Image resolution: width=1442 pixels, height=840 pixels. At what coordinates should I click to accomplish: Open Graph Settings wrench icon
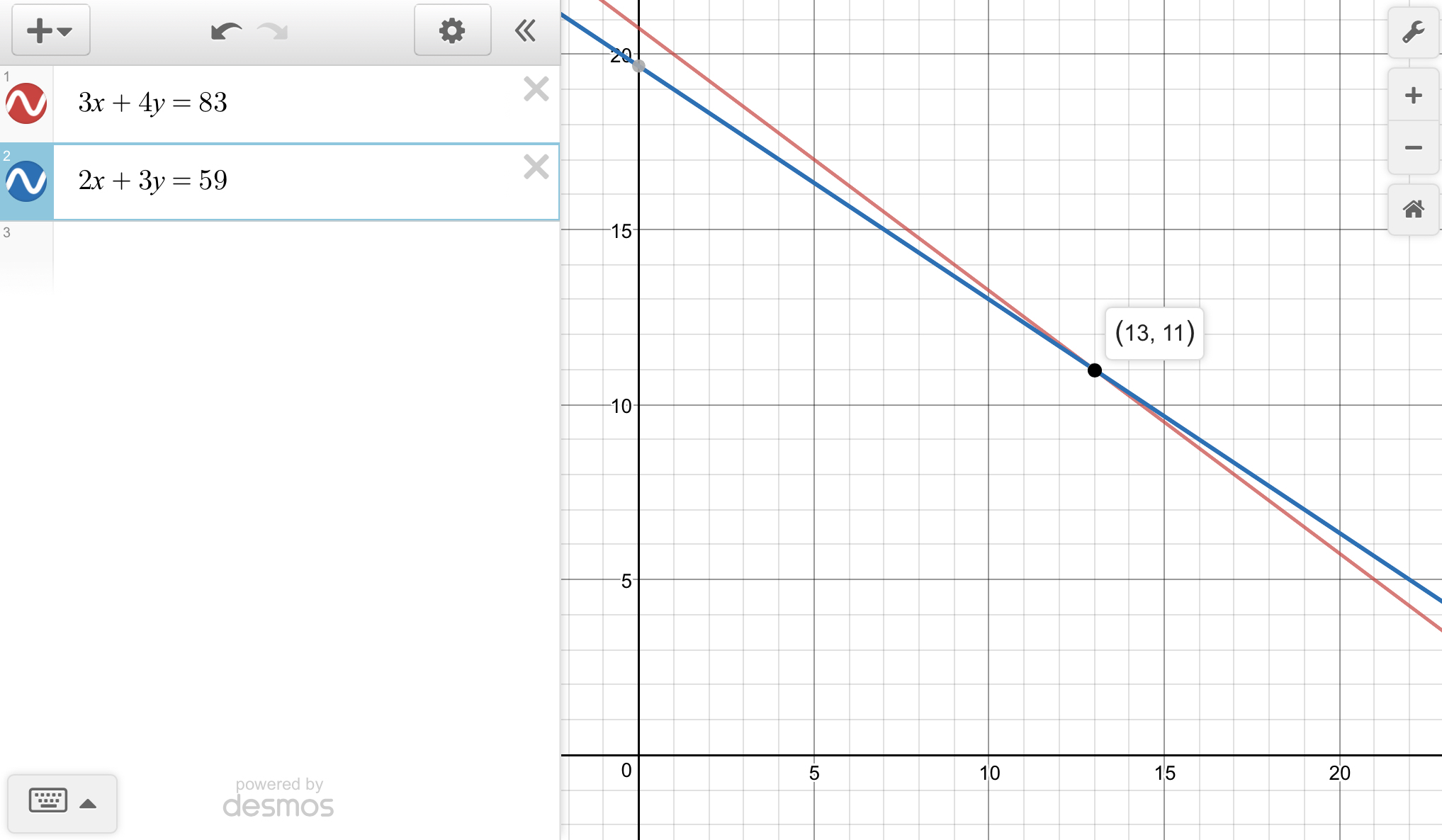click(x=1413, y=32)
